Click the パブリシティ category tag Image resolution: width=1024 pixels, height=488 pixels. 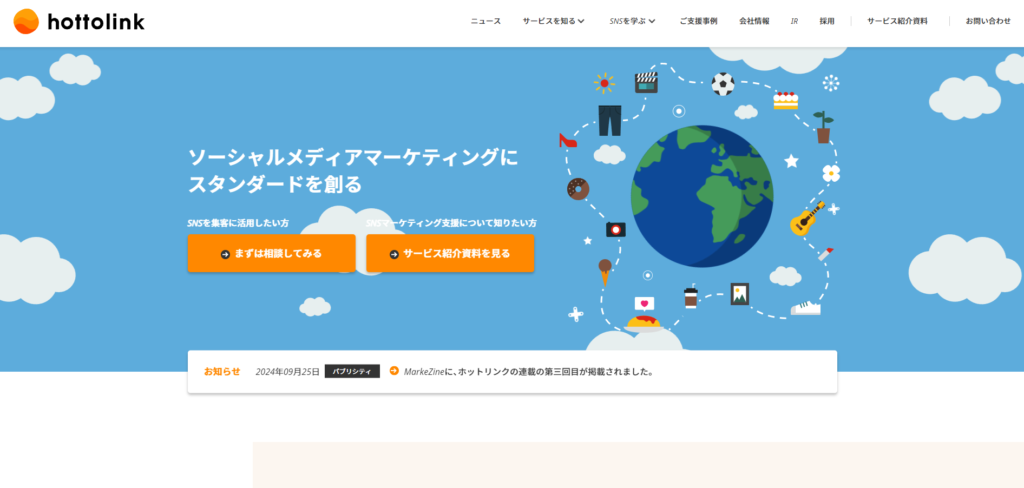352,371
